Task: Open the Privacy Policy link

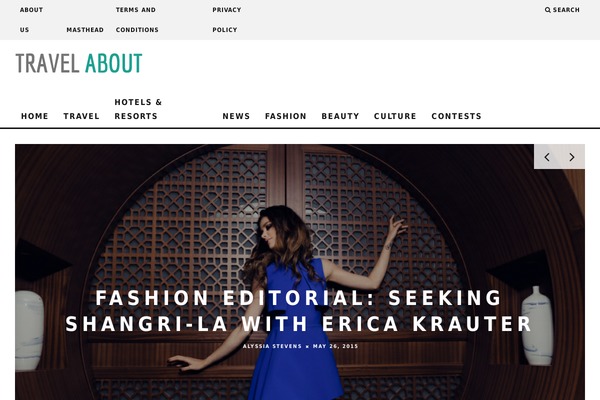Action: tap(227, 20)
